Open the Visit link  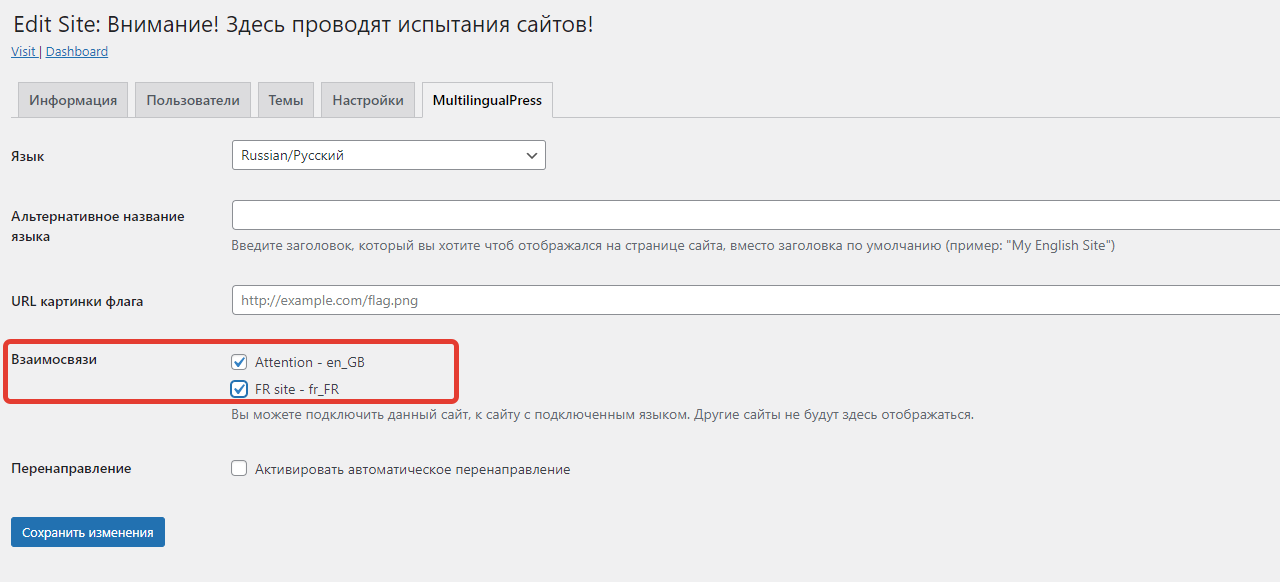pos(23,52)
